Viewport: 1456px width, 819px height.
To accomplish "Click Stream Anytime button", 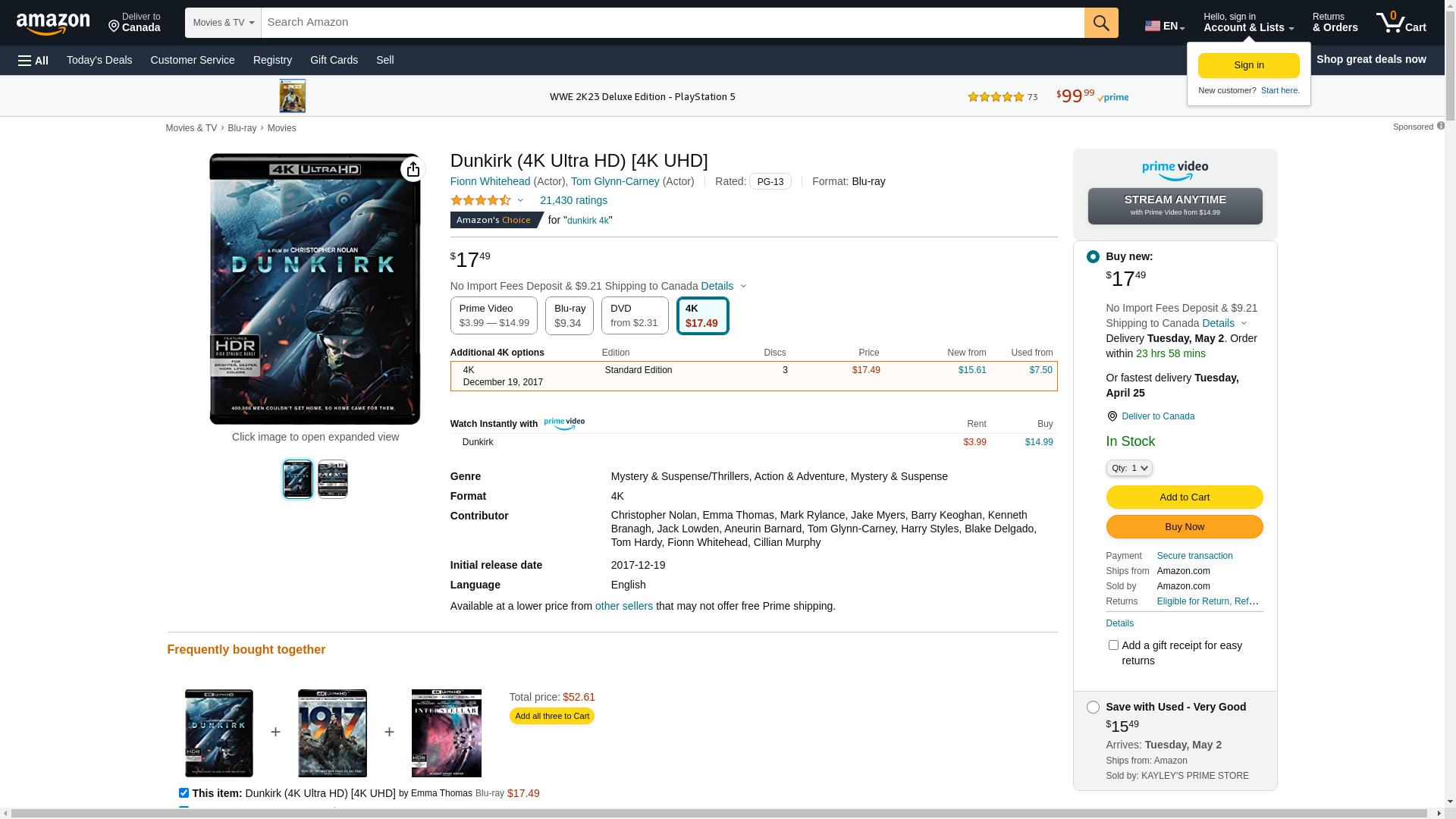I will click(x=1175, y=206).
